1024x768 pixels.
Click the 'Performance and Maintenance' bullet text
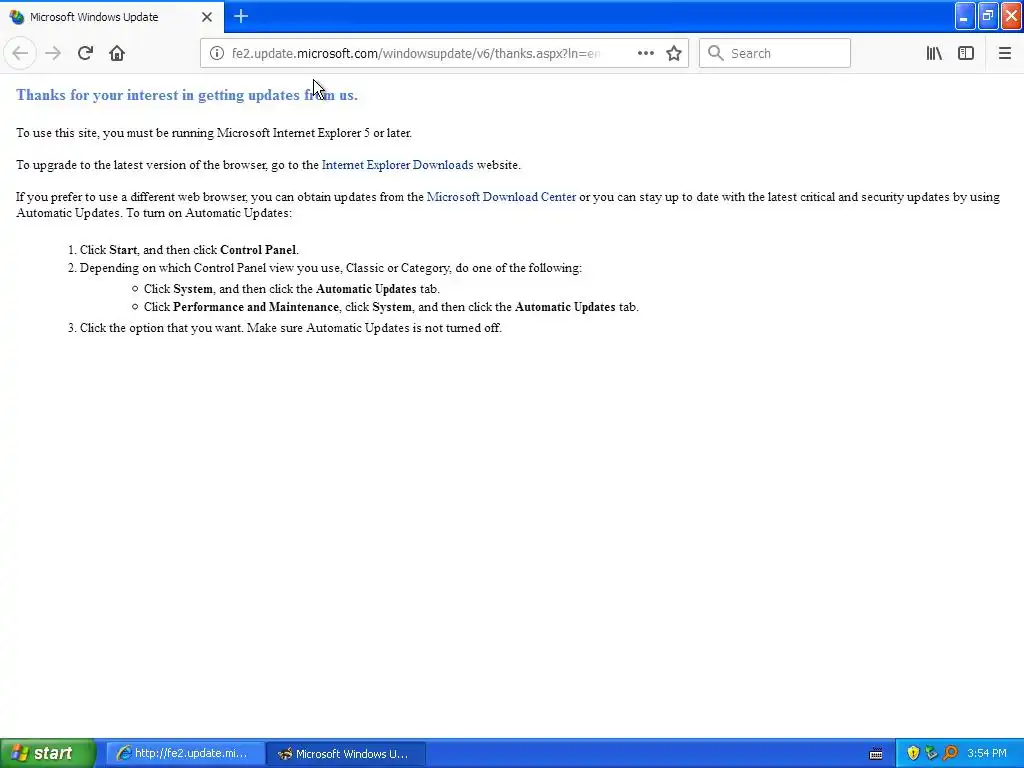pyautogui.click(x=391, y=307)
